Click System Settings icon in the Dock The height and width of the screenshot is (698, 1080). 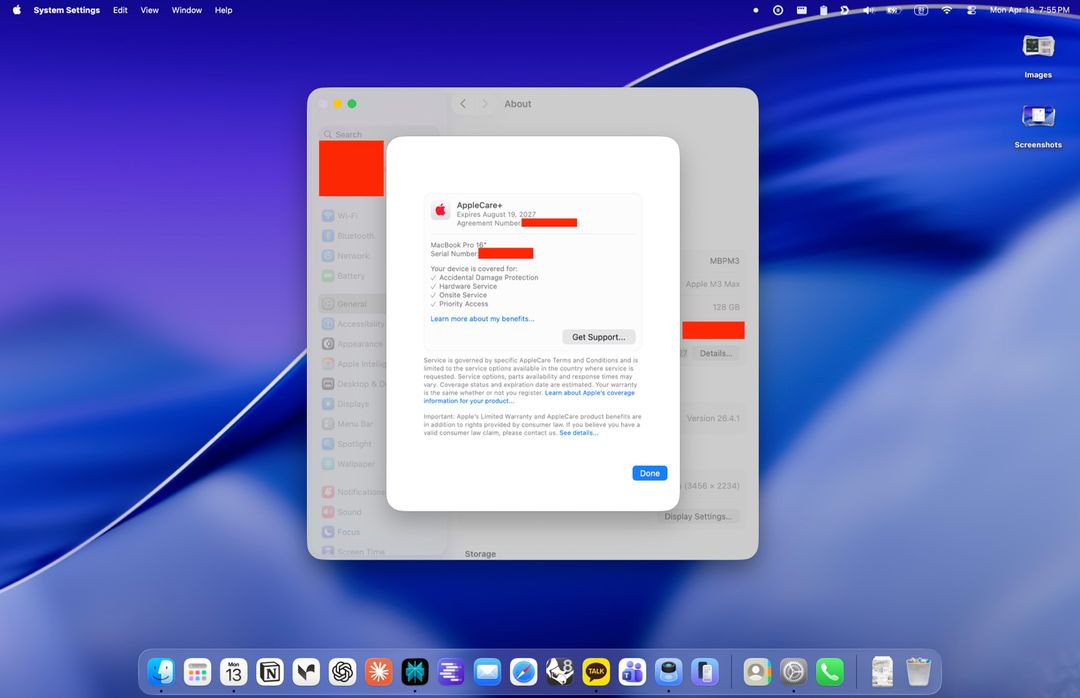coord(793,671)
